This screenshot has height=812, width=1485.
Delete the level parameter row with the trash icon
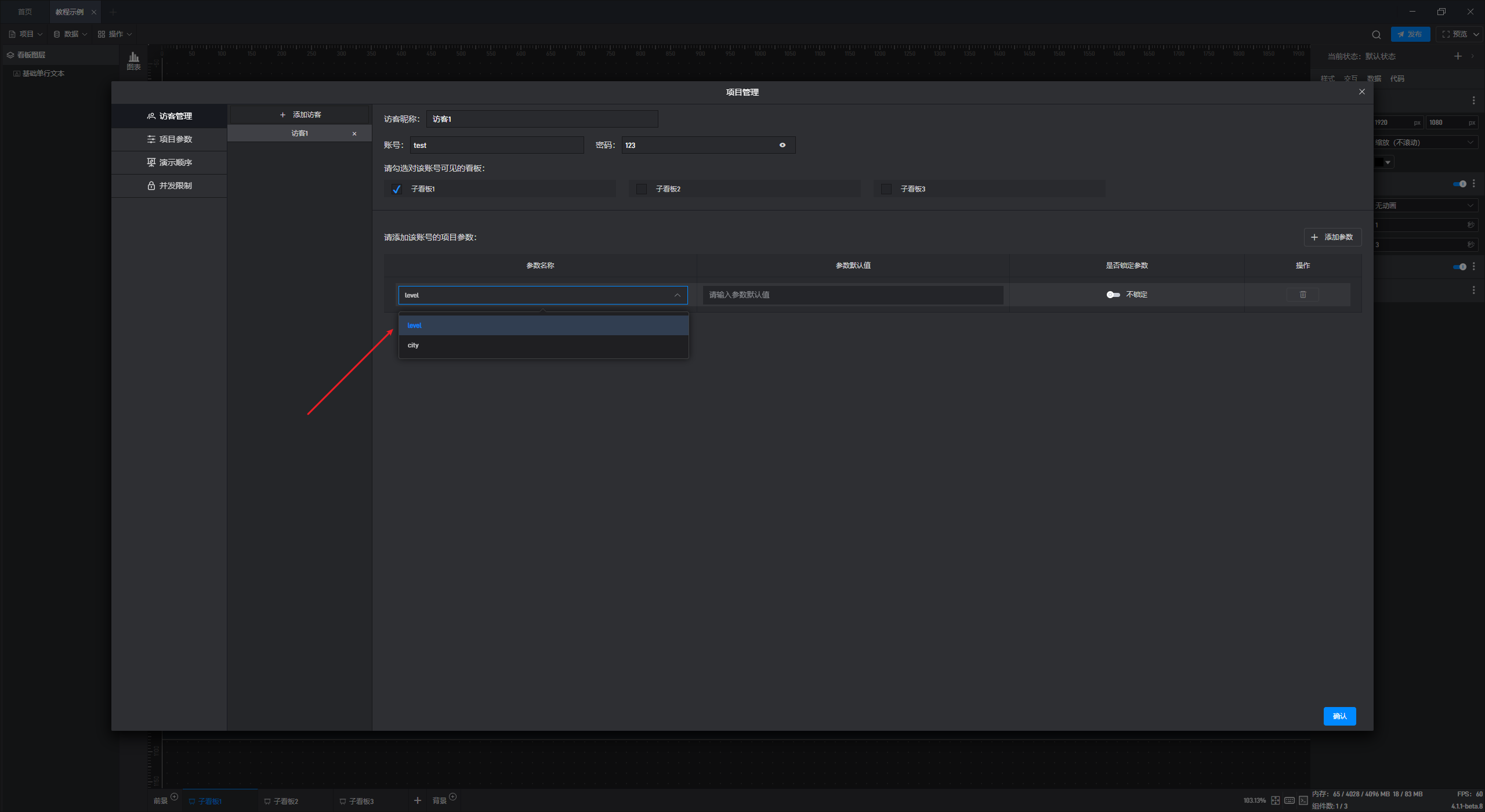(1303, 295)
